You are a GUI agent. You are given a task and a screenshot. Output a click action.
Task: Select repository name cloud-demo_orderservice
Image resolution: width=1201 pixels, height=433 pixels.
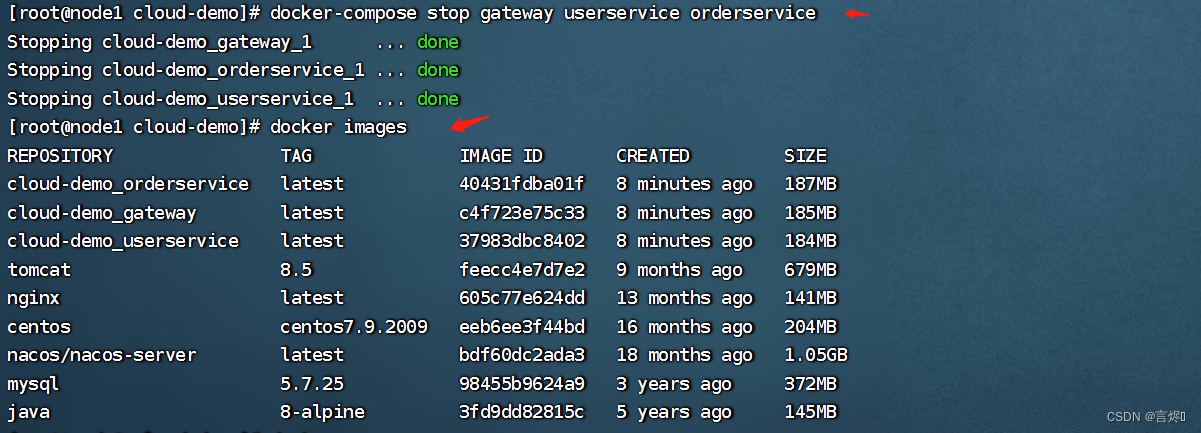pos(128,184)
